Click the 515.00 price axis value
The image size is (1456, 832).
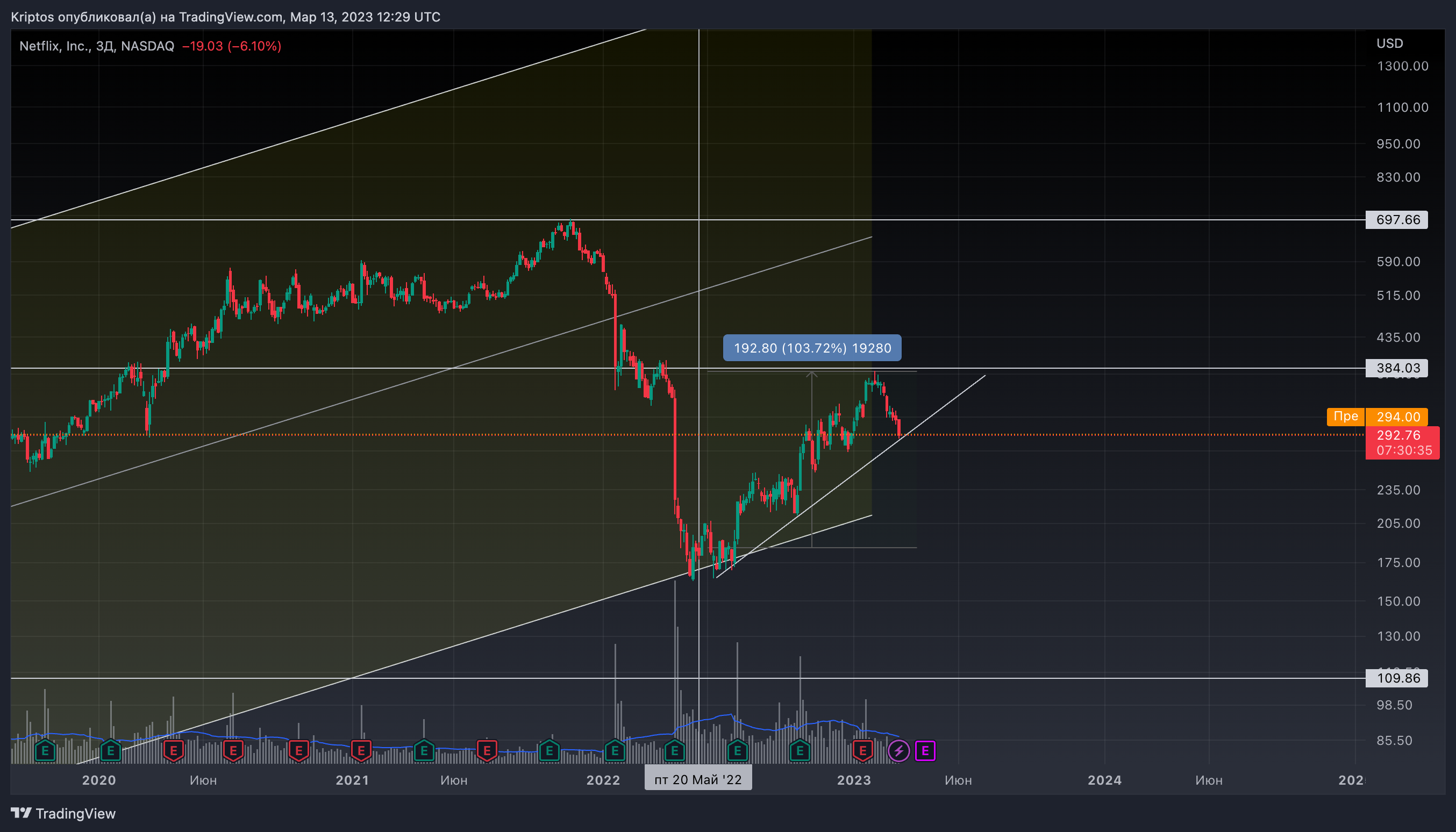1398,296
